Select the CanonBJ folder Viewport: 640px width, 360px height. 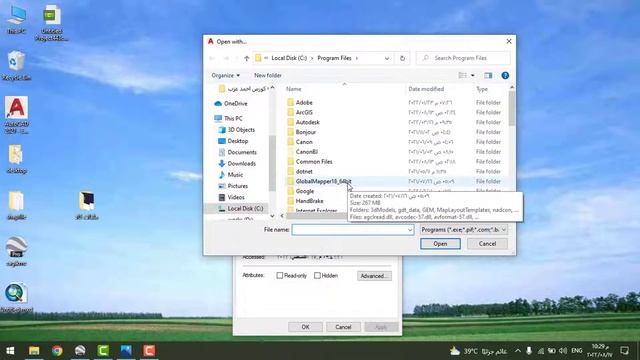click(x=307, y=151)
